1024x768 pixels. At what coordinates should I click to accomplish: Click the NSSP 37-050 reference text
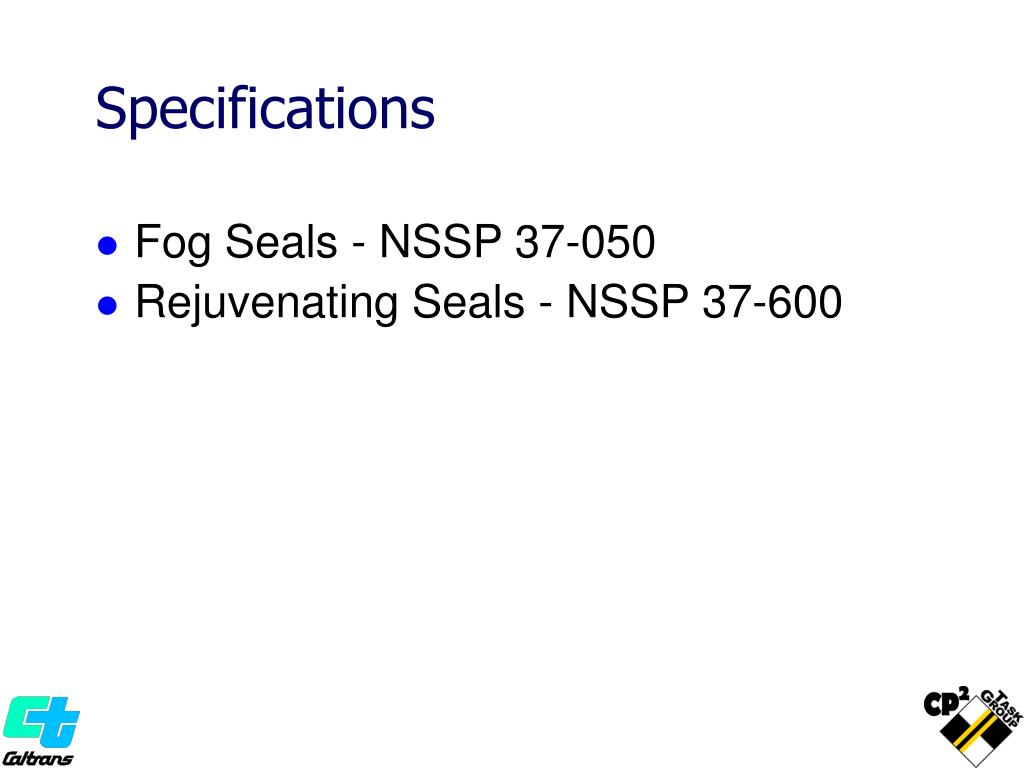517,242
